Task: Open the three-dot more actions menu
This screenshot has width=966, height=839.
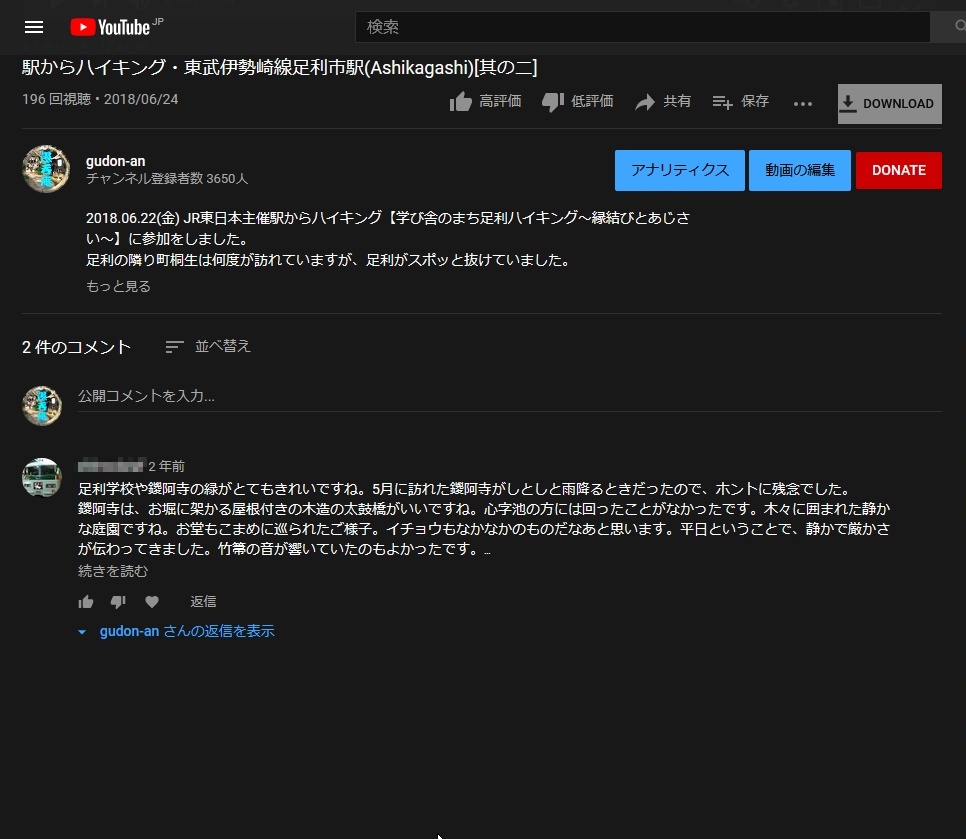Action: tap(803, 103)
